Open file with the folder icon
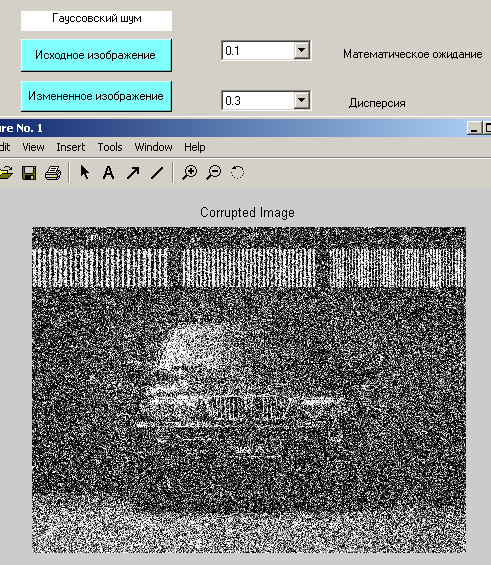Screen dimensions: 491x565 click(6, 173)
